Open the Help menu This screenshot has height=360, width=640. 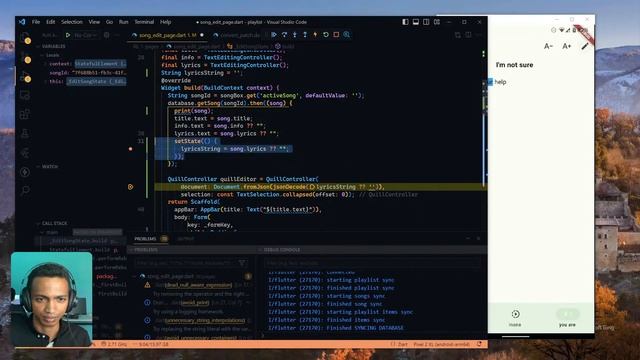[x=165, y=22]
